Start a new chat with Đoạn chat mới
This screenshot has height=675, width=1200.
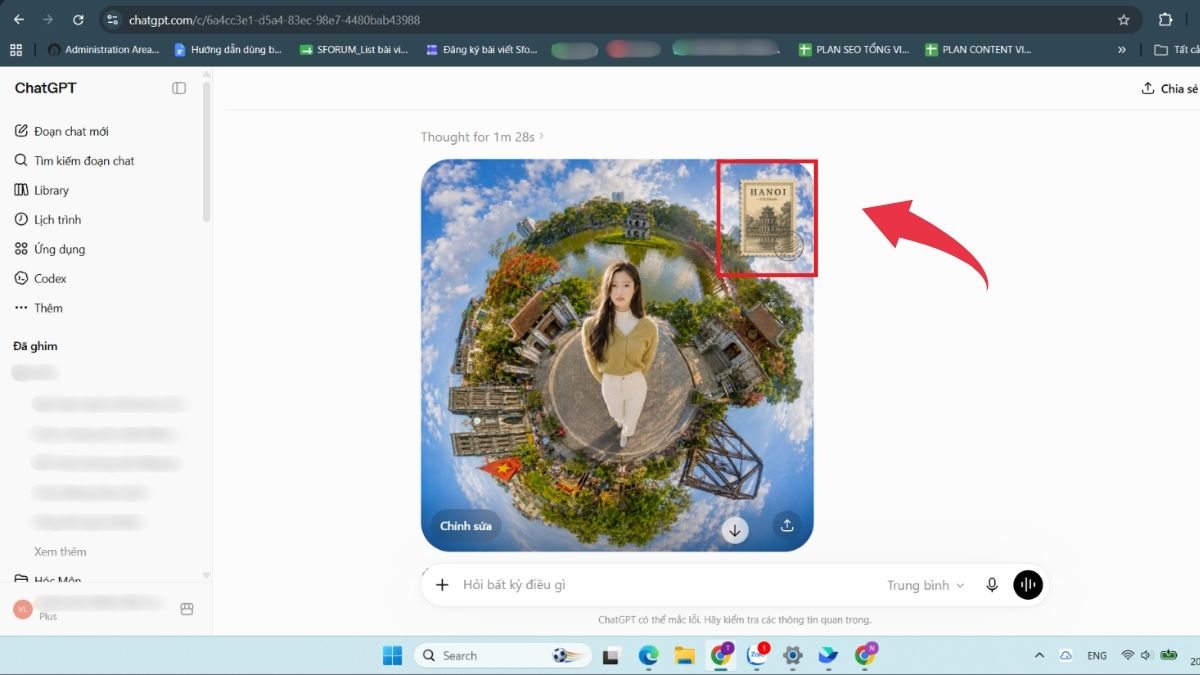(x=61, y=131)
